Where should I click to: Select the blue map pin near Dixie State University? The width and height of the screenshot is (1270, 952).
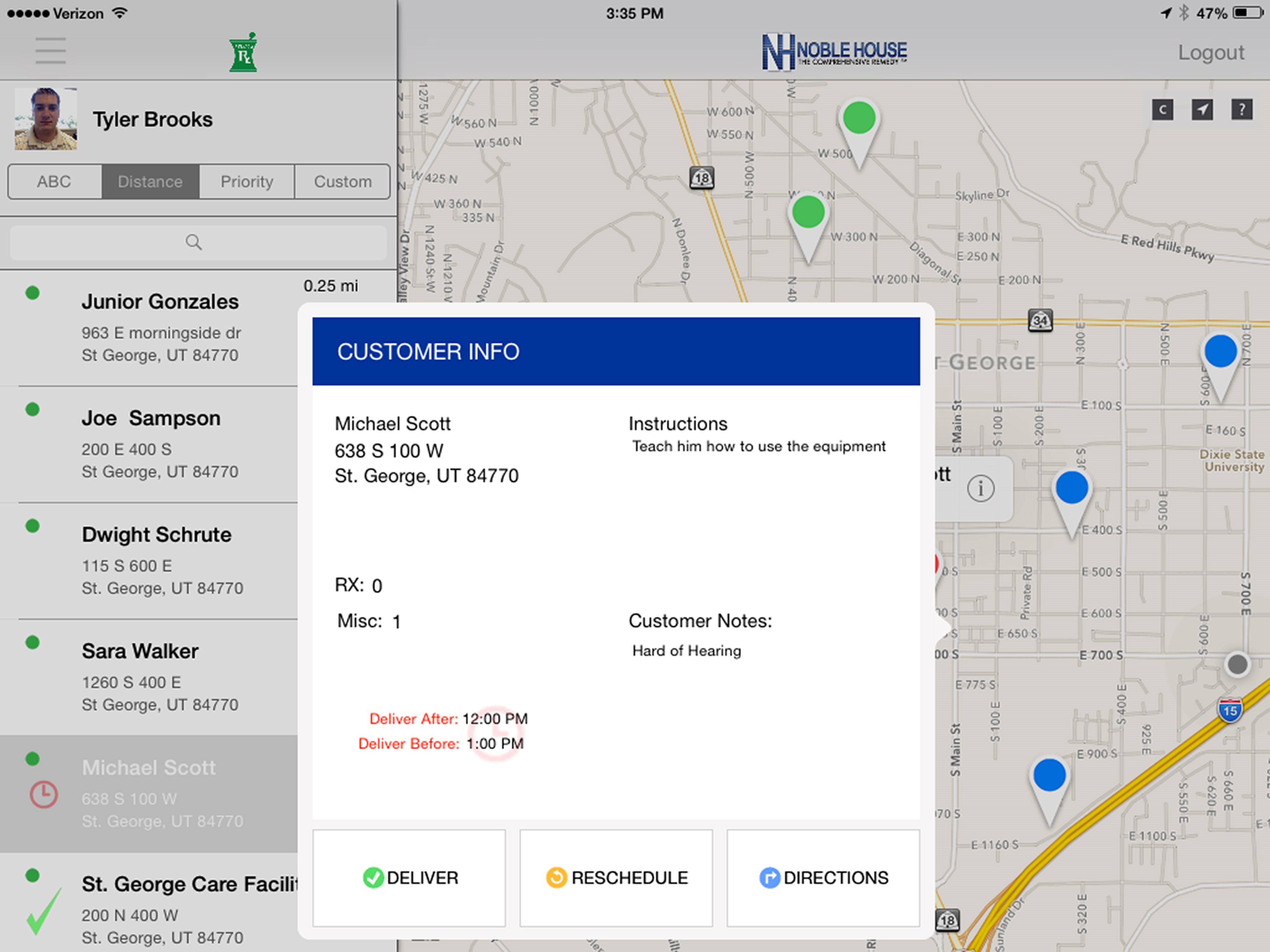1220,352
